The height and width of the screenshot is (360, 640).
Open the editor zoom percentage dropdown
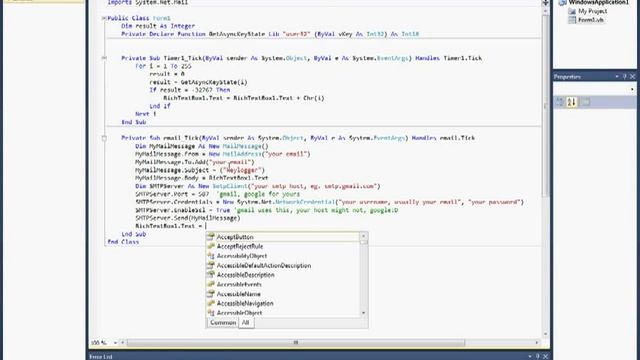pyautogui.click(x=115, y=342)
